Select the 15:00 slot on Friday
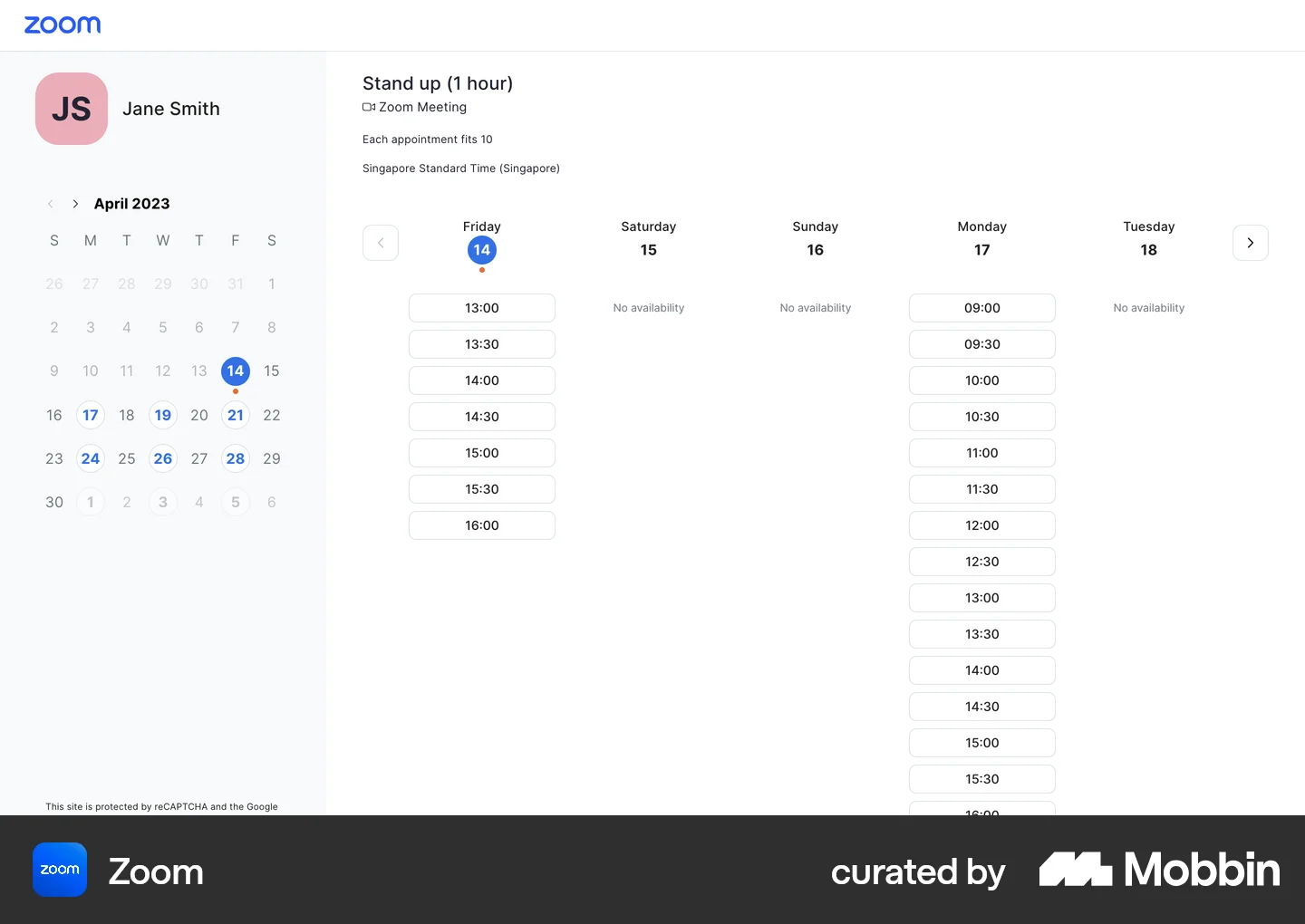 point(482,453)
